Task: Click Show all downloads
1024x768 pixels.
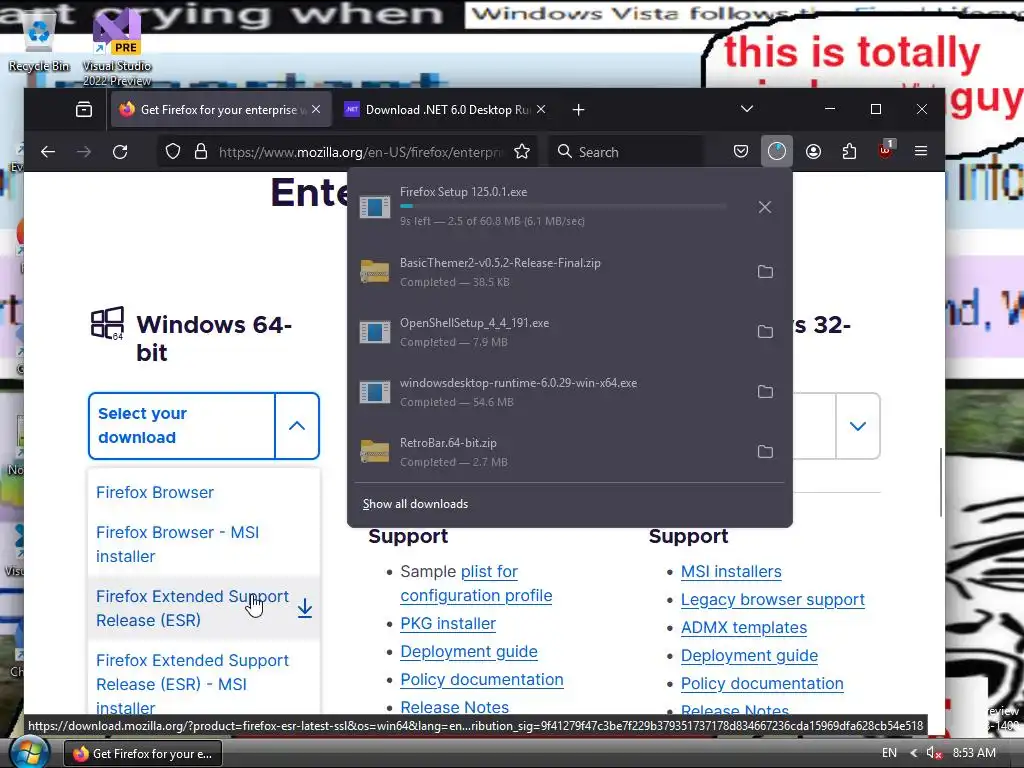Action: pyautogui.click(x=415, y=504)
